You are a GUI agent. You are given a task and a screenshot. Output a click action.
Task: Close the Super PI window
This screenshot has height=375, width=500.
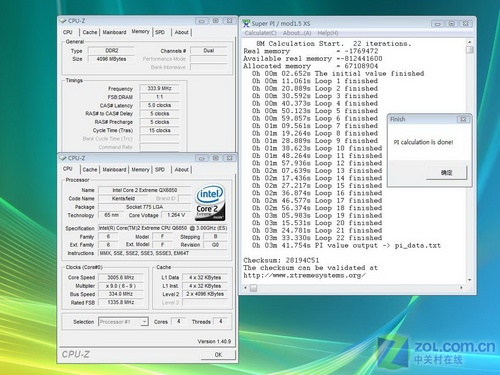coord(466,24)
